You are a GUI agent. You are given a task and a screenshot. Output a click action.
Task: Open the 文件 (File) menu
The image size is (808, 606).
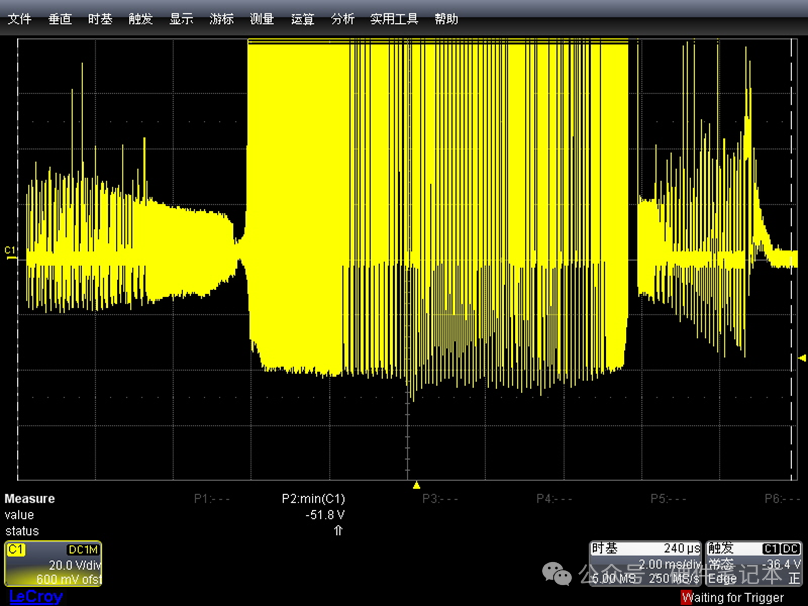(20, 19)
